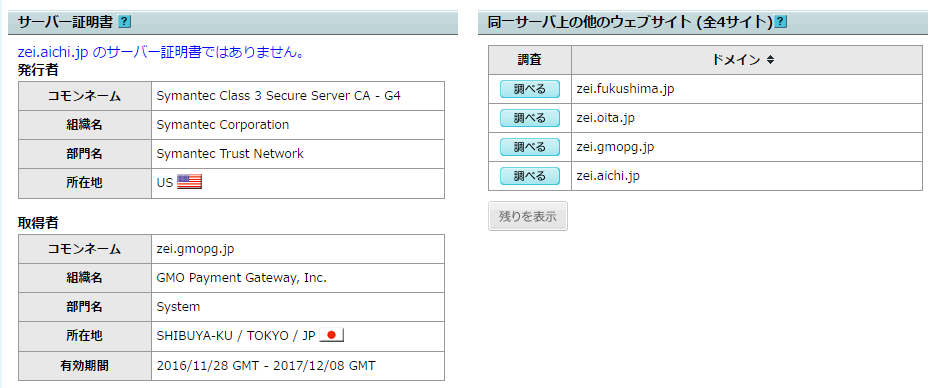Click the サーバー証明書 panel title
Image resolution: width=933 pixels, height=388 pixels.
point(65,23)
